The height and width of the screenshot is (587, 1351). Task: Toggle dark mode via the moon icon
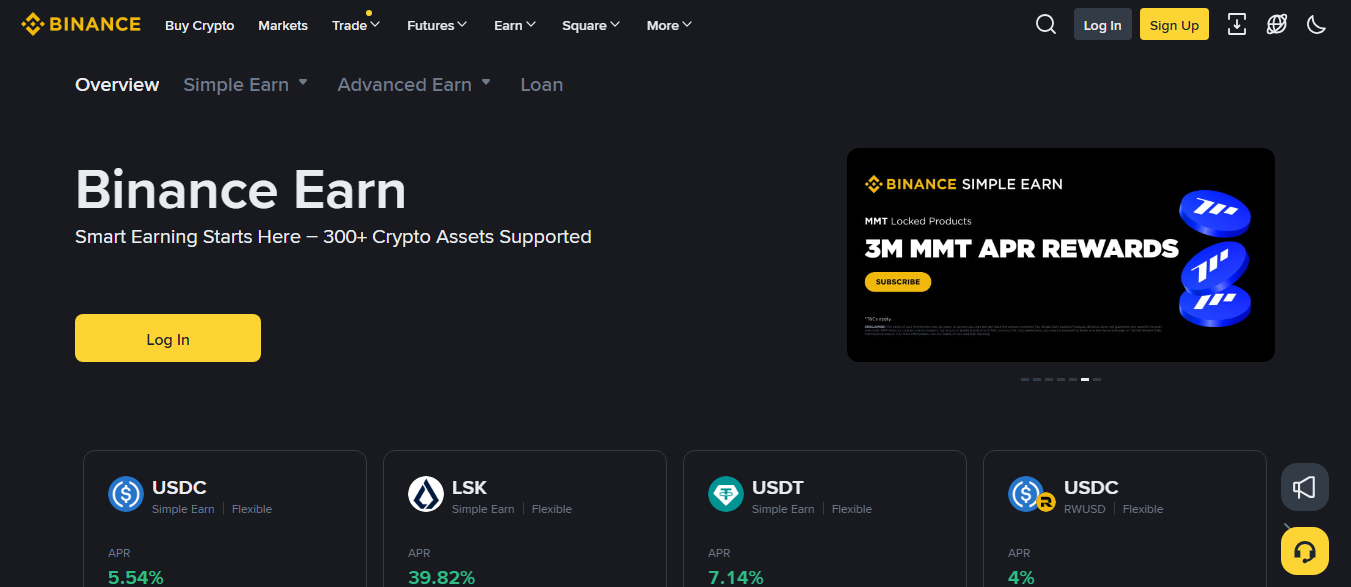pos(1317,25)
